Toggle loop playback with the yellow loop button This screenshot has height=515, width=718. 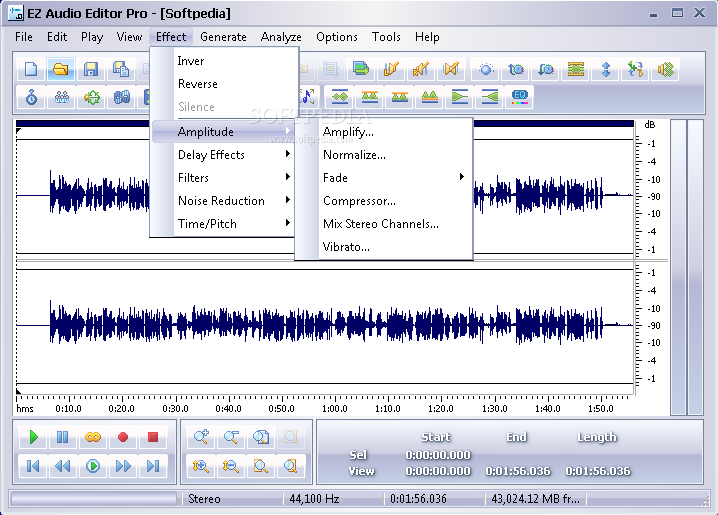(x=93, y=437)
